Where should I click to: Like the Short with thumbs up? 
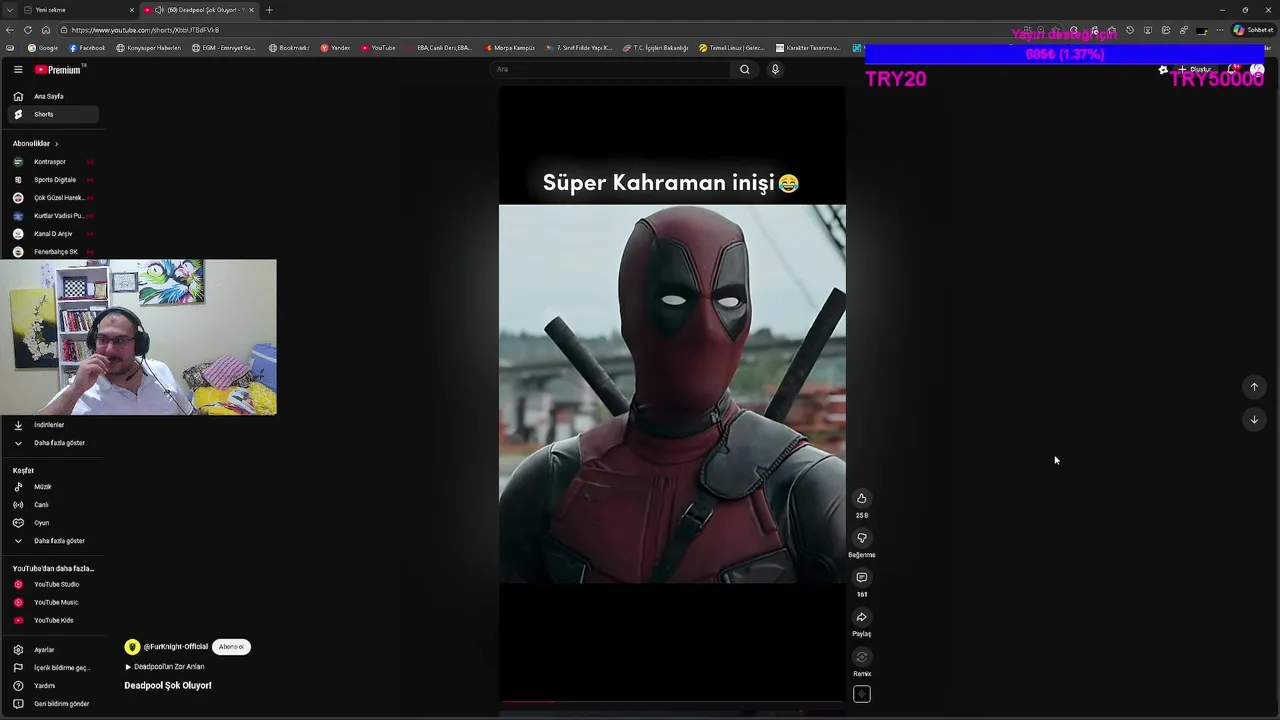pyautogui.click(x=861, y=498)
